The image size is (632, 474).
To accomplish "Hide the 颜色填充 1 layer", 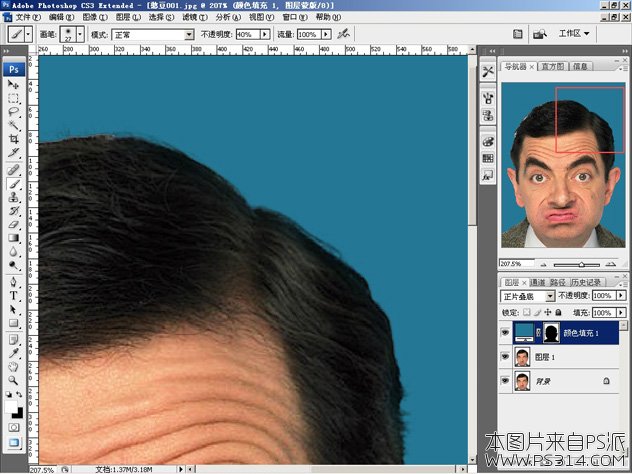I will click(505, 333).
